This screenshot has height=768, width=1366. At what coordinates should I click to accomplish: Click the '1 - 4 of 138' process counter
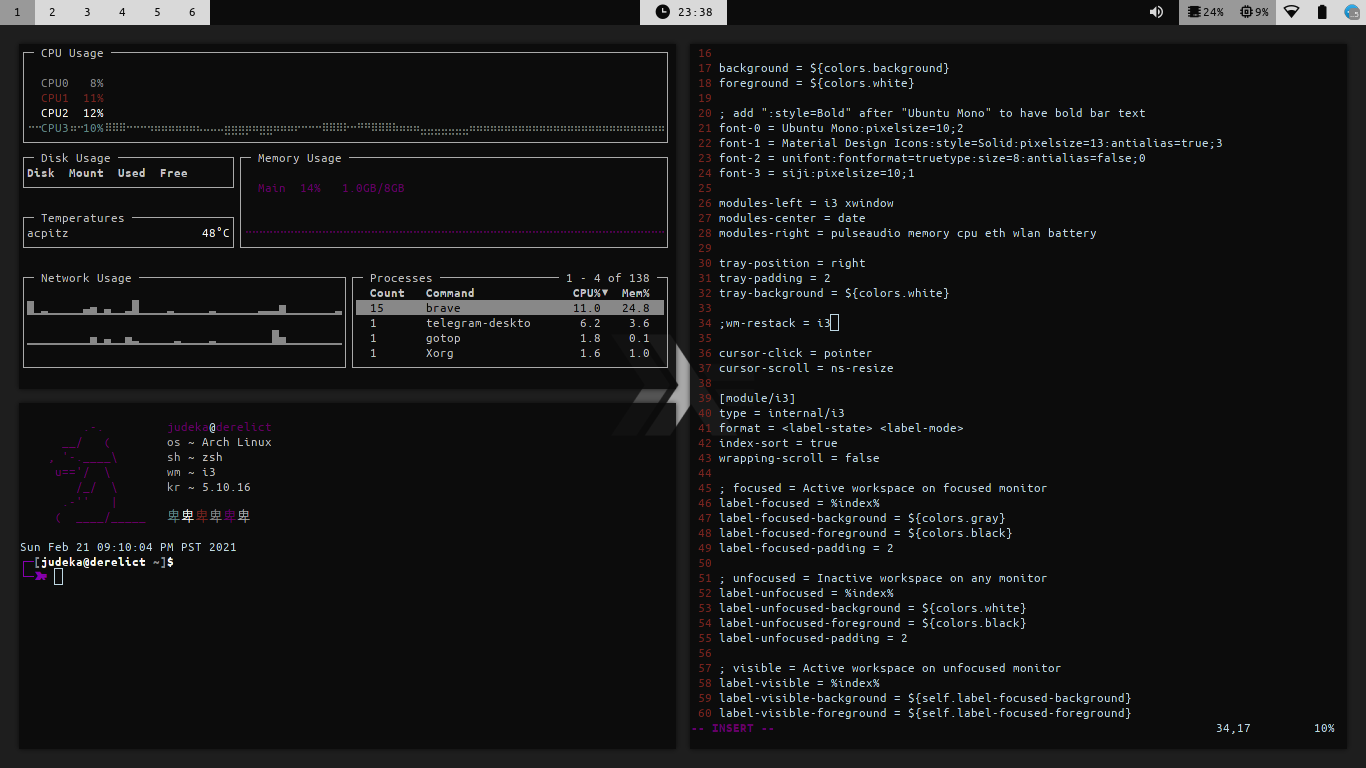point(608,278)
